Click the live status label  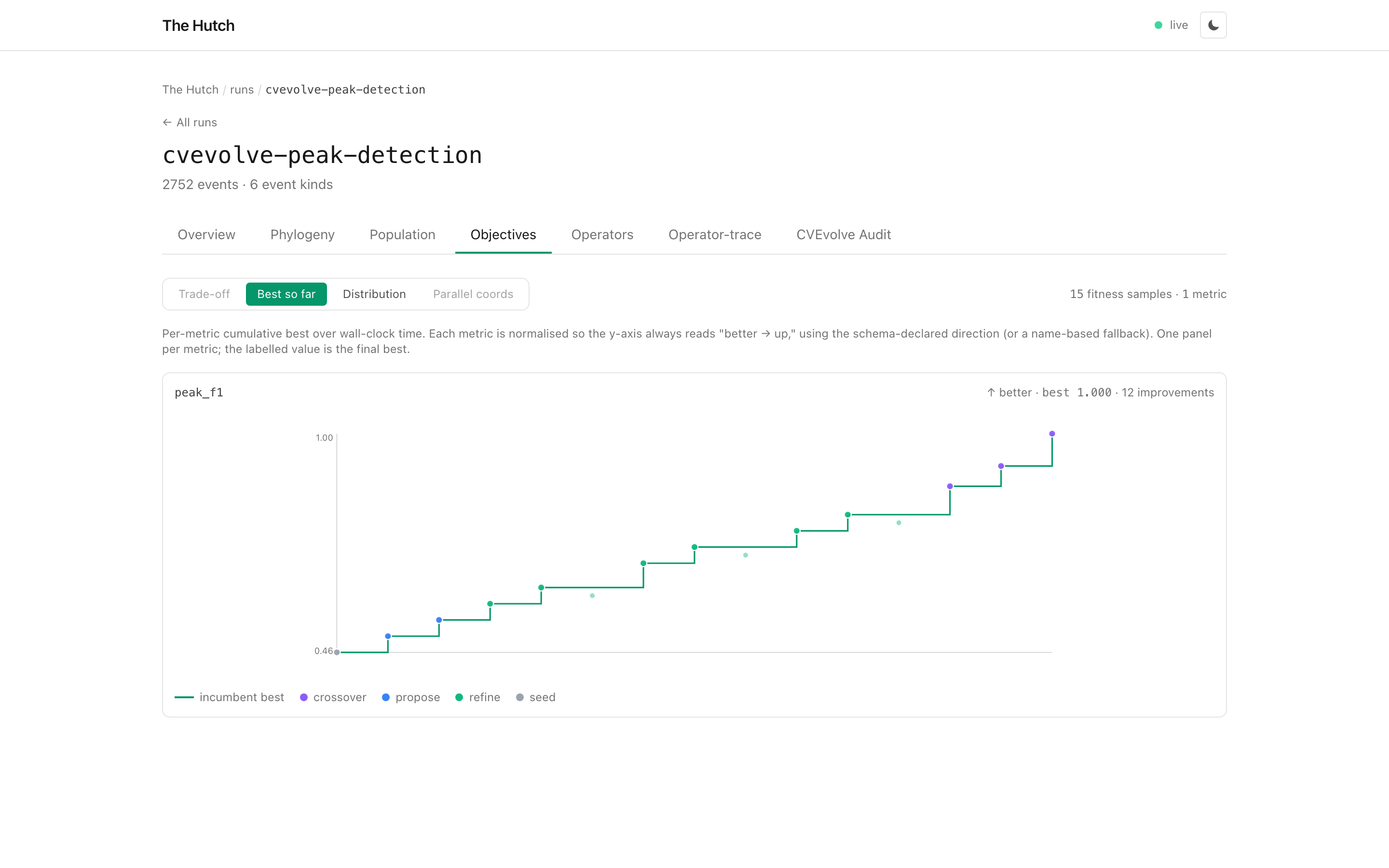(1179, 25)
